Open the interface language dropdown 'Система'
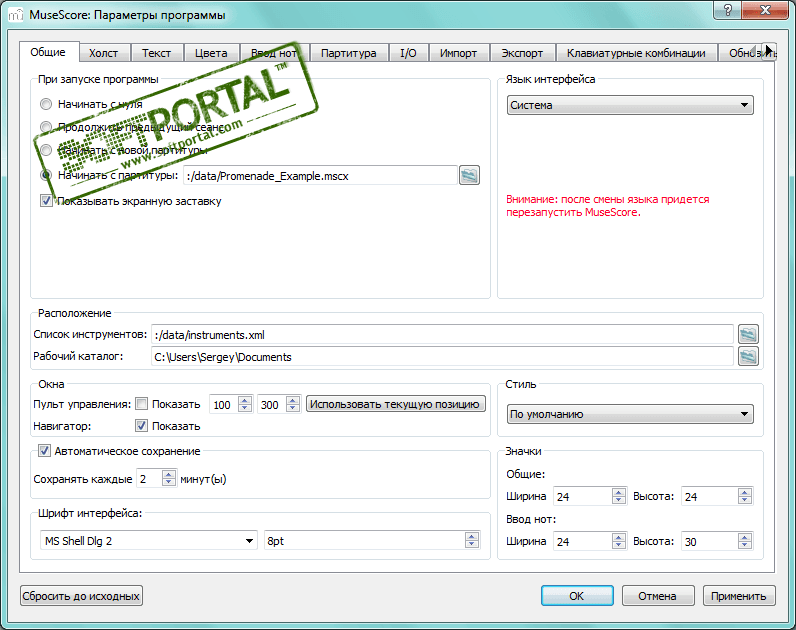This screenshot has width=796, height=630. pos(630,105)
